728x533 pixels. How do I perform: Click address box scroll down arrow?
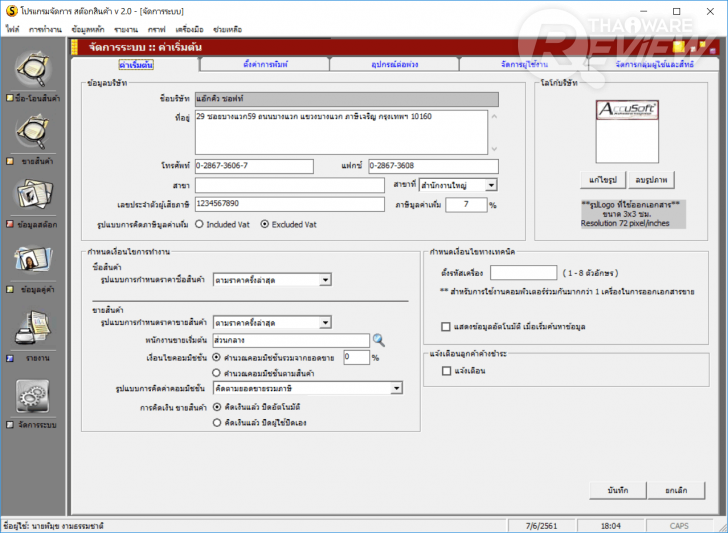coord(494,149)
